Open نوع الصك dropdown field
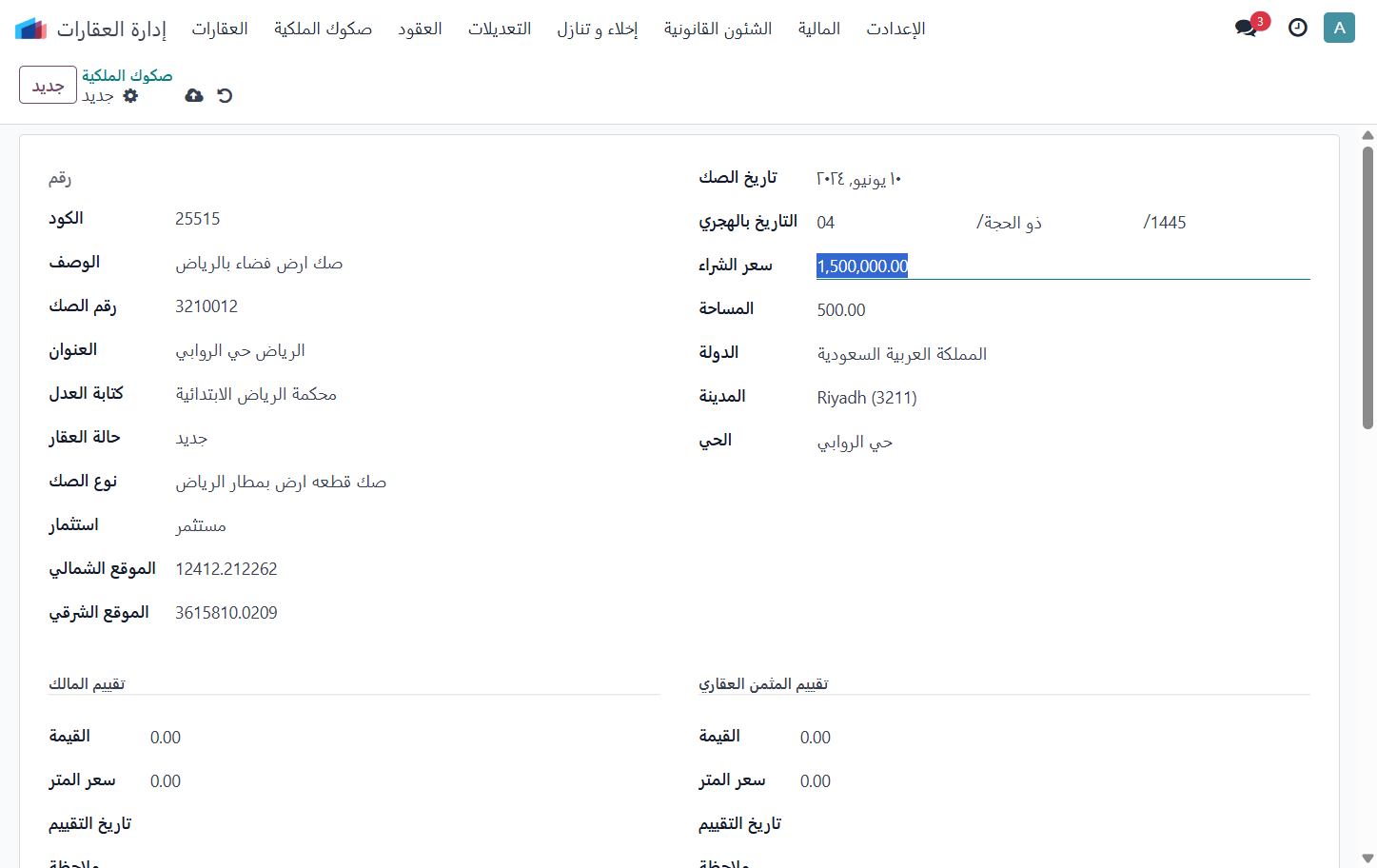 coord(417,482)
